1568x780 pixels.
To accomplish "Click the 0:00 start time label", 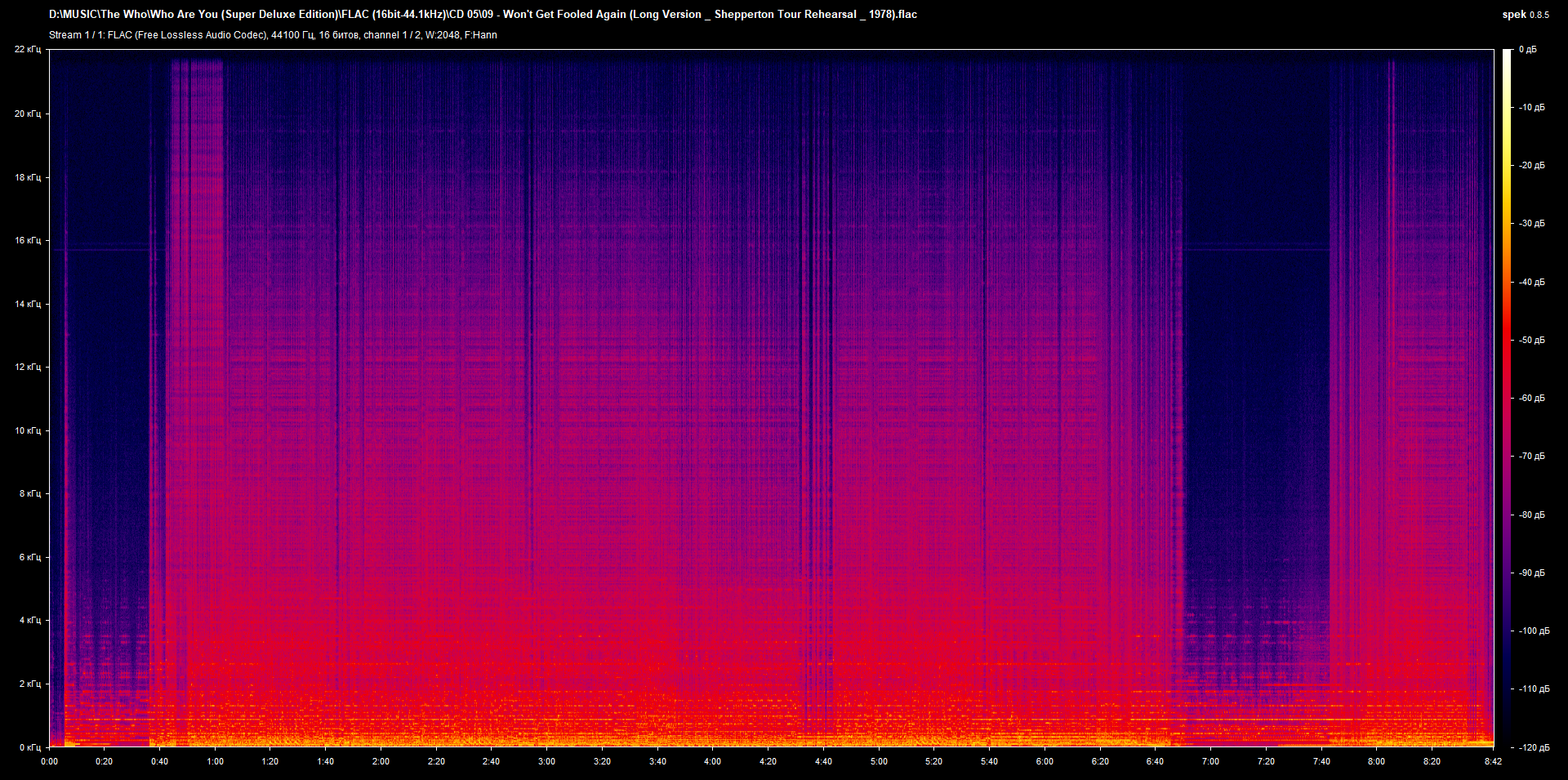I will pos(49,761).
